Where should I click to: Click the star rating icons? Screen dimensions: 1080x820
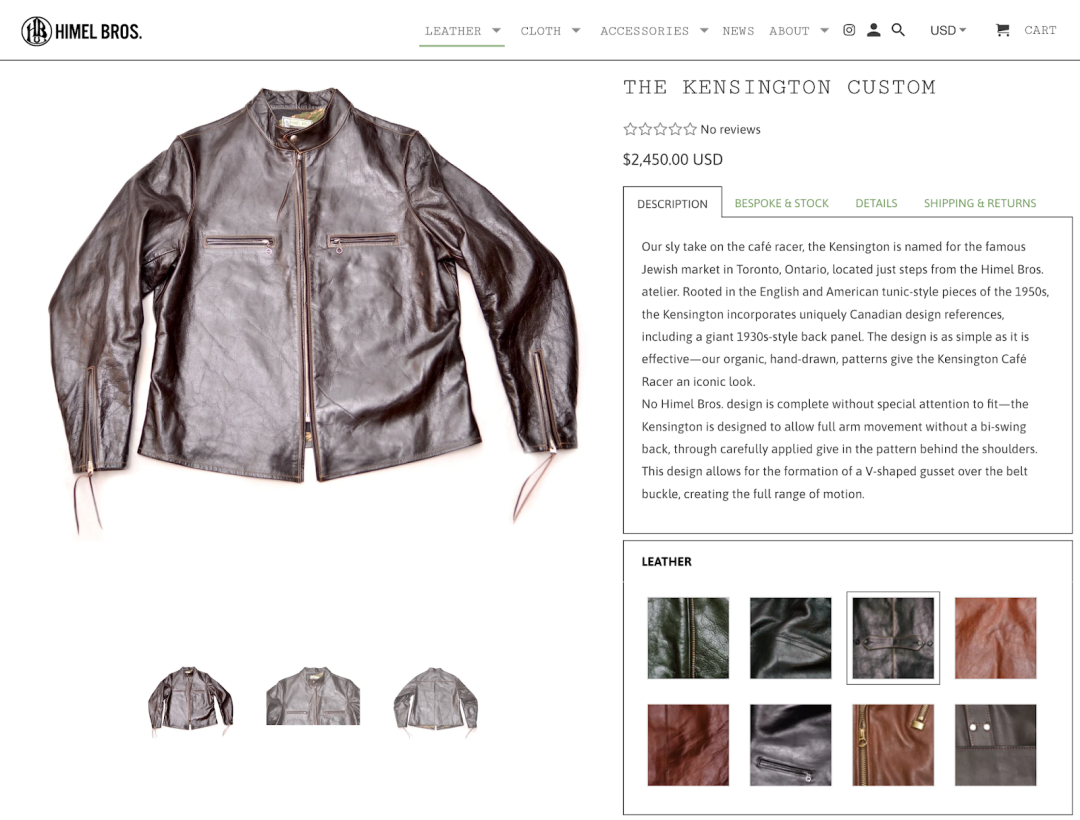[660, 129]
